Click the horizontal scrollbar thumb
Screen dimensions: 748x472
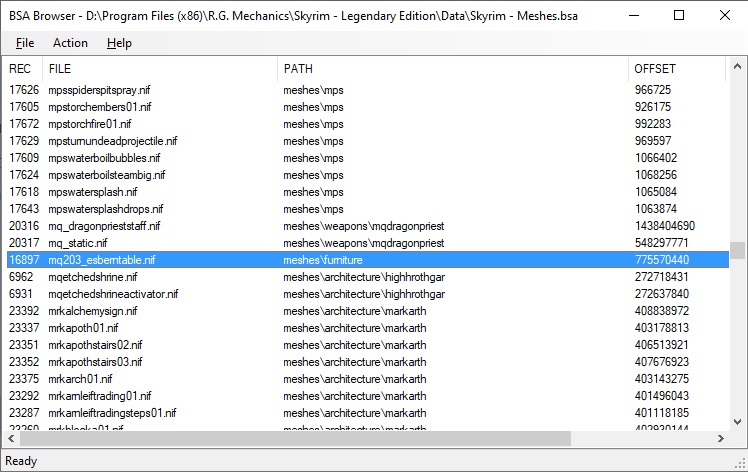click(x=296, y=438)
